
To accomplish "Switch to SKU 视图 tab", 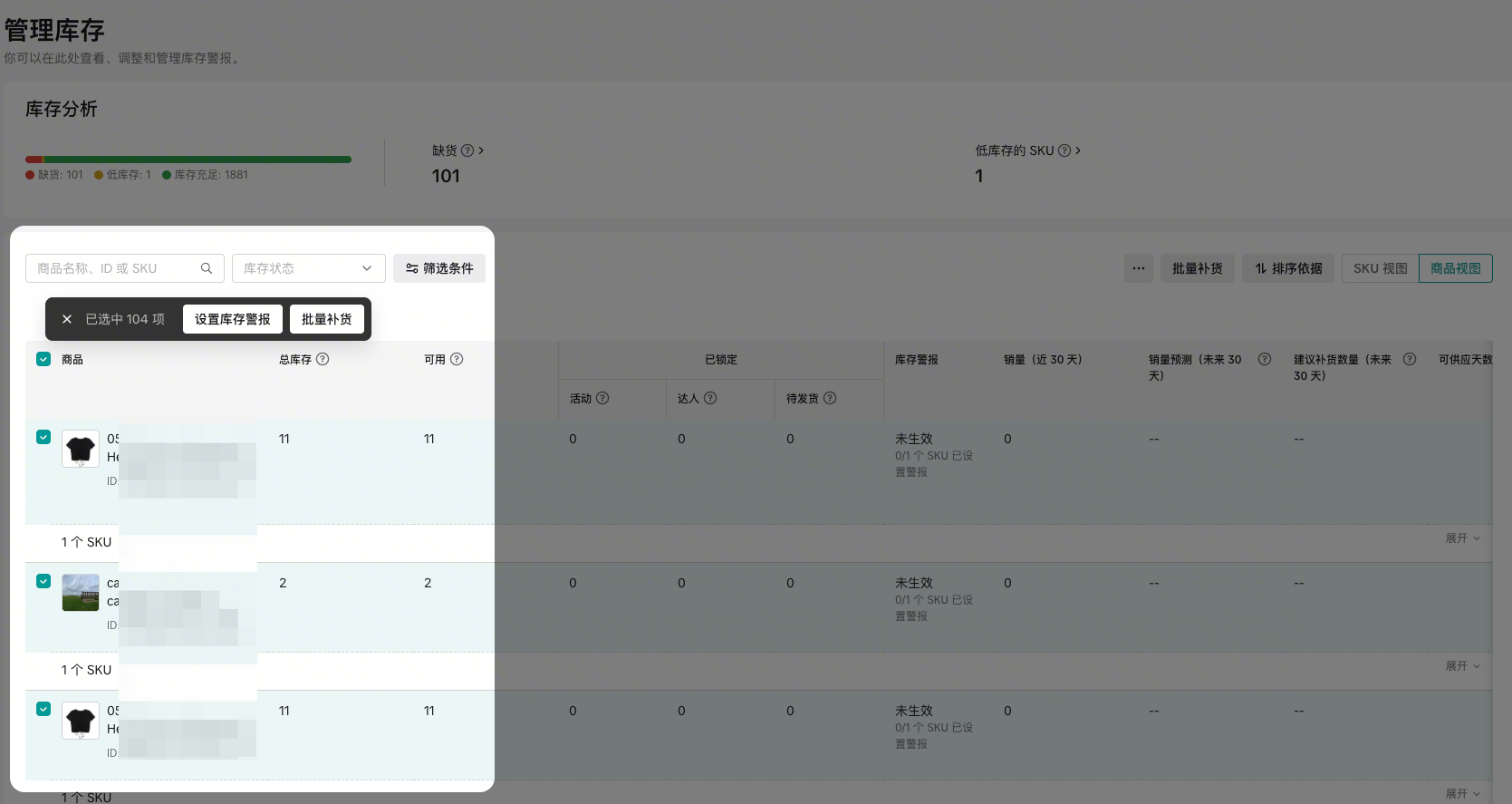I will pos(1380,268).
